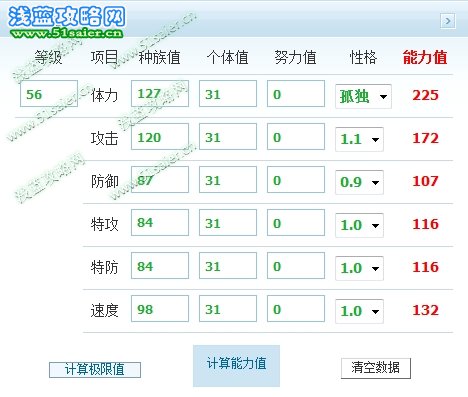Viewport: 468px width, 397px height.
Task: Click the level field showing 56
Action: (x=49, y=94)
